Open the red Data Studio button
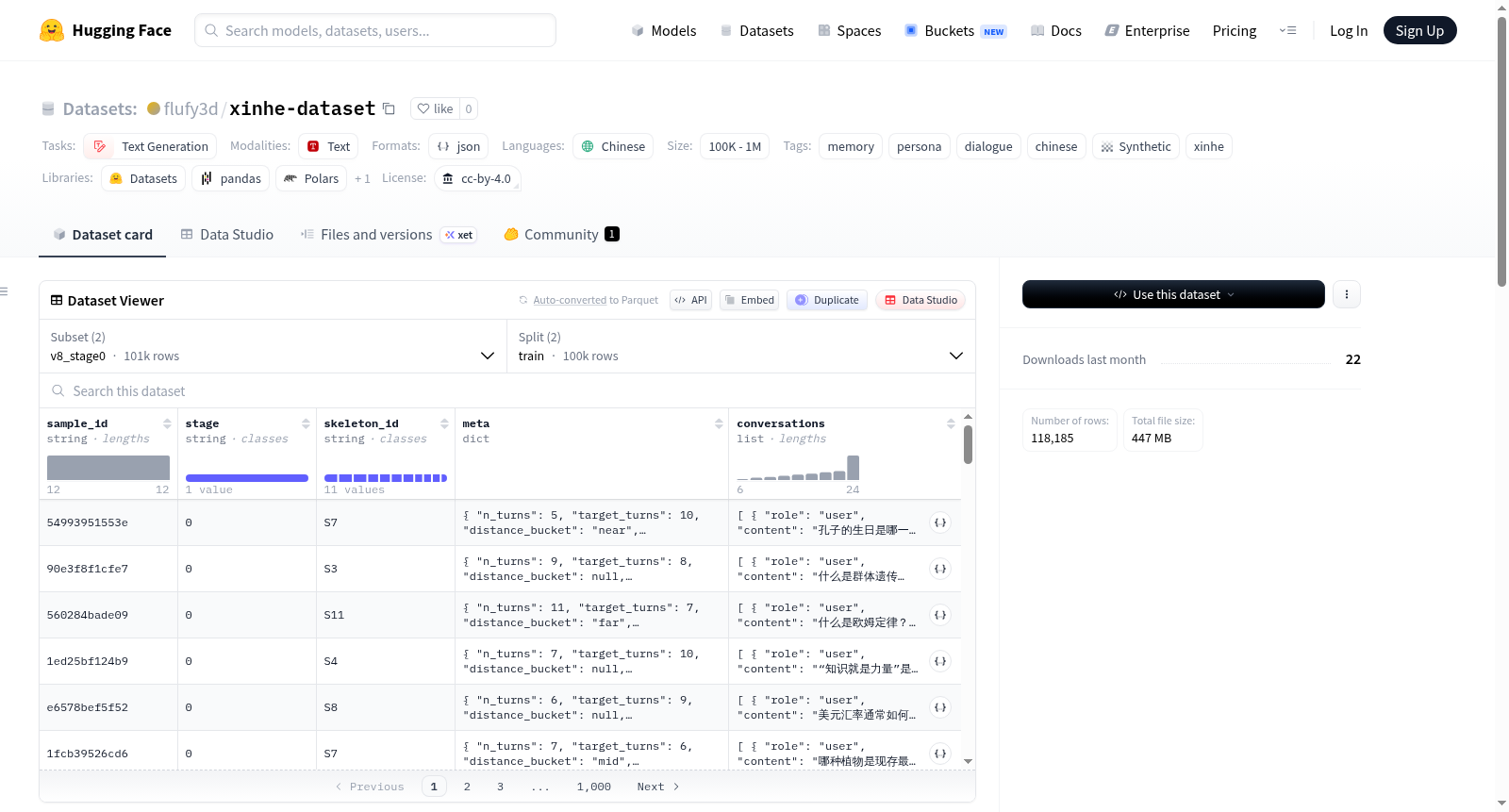The image size is (1509, 812). click(x=920, y=300)
